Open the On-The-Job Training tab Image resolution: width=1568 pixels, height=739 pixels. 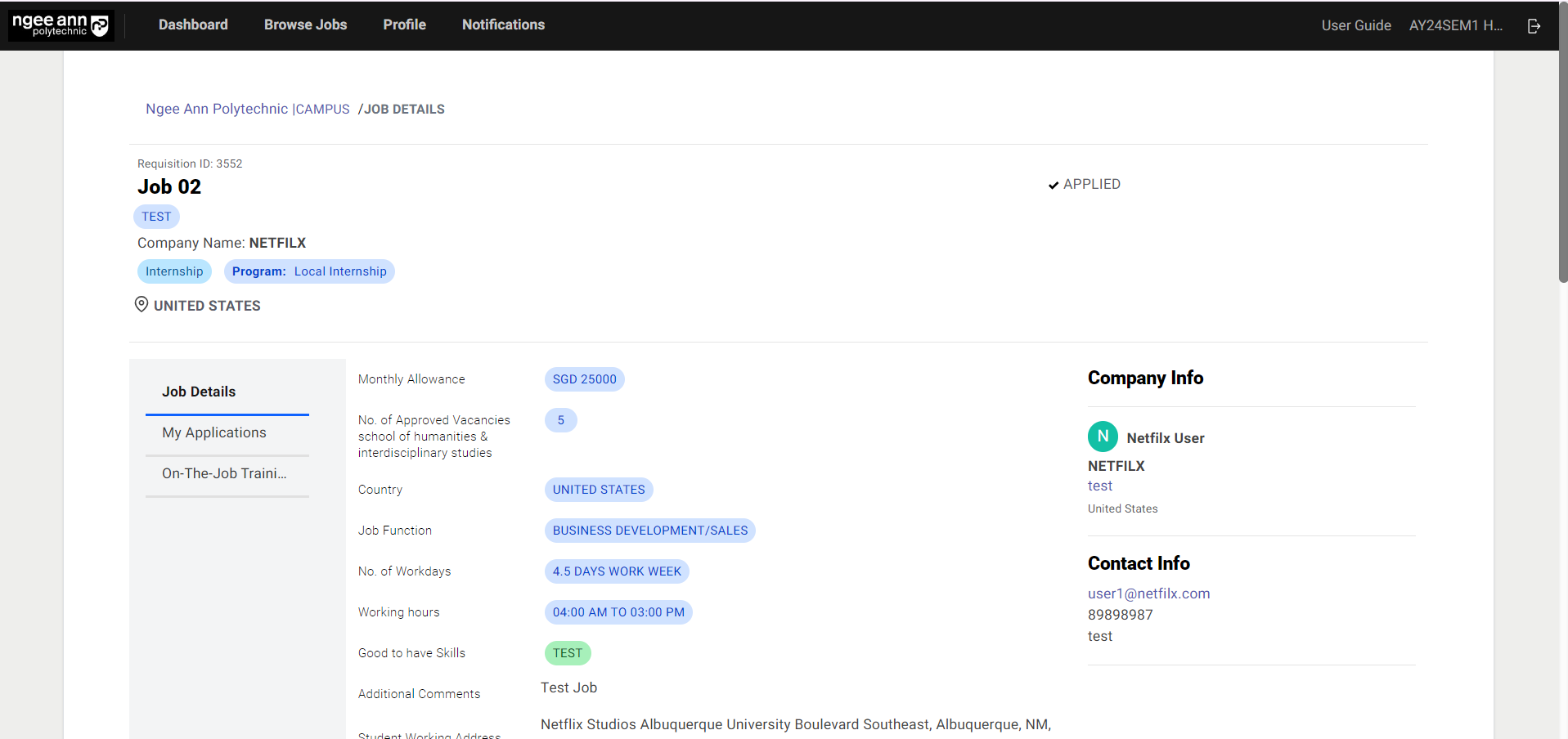(224, 473)
